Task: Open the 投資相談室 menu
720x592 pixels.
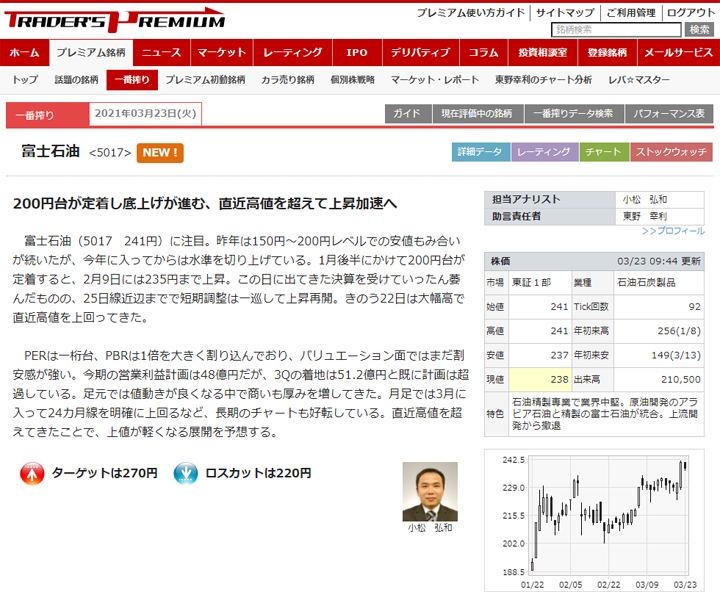Action: point(542,53)
